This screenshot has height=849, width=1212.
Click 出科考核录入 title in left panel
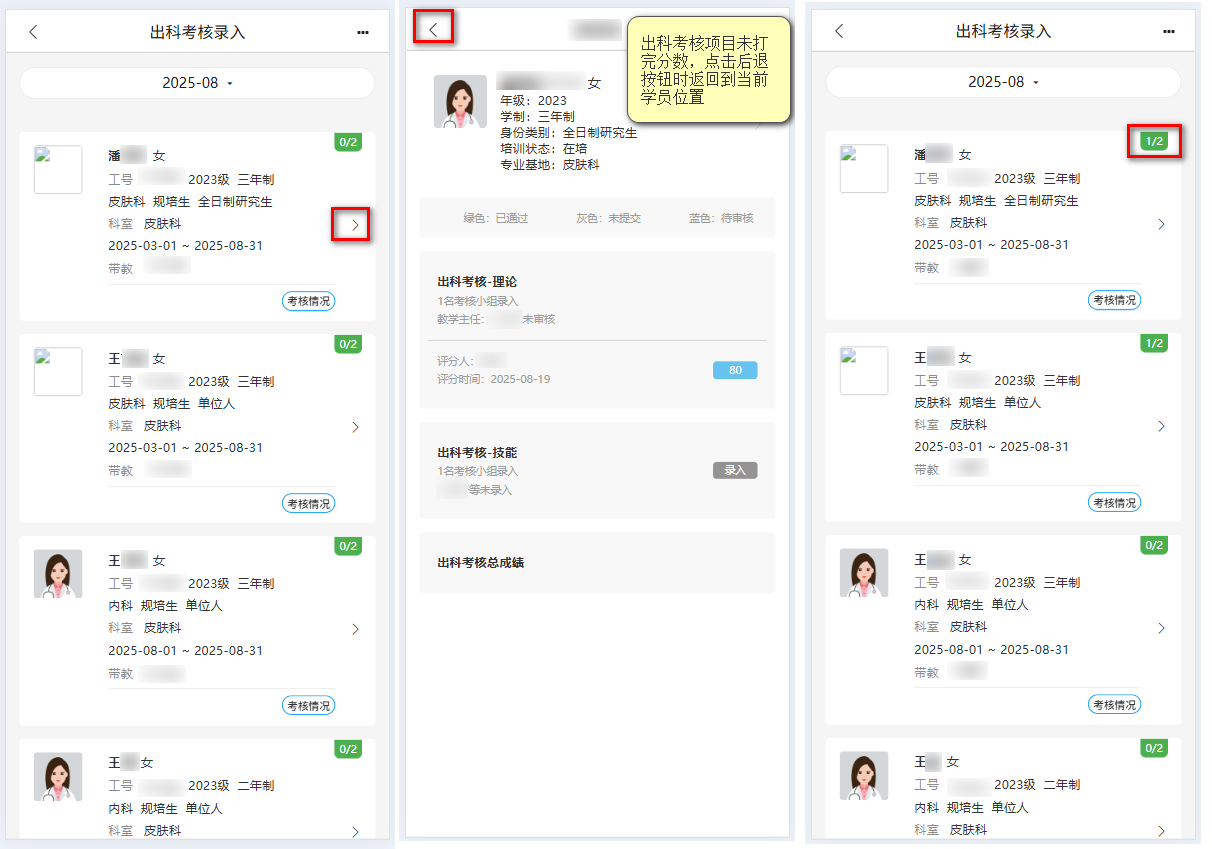pos(198,32)
